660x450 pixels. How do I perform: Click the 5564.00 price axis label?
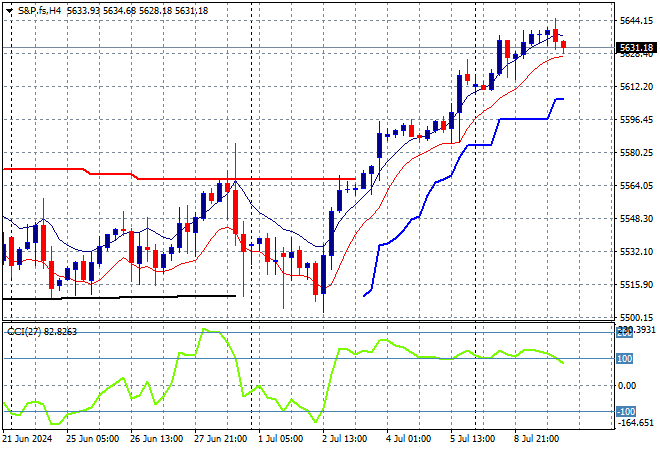[x=636, y=186]
